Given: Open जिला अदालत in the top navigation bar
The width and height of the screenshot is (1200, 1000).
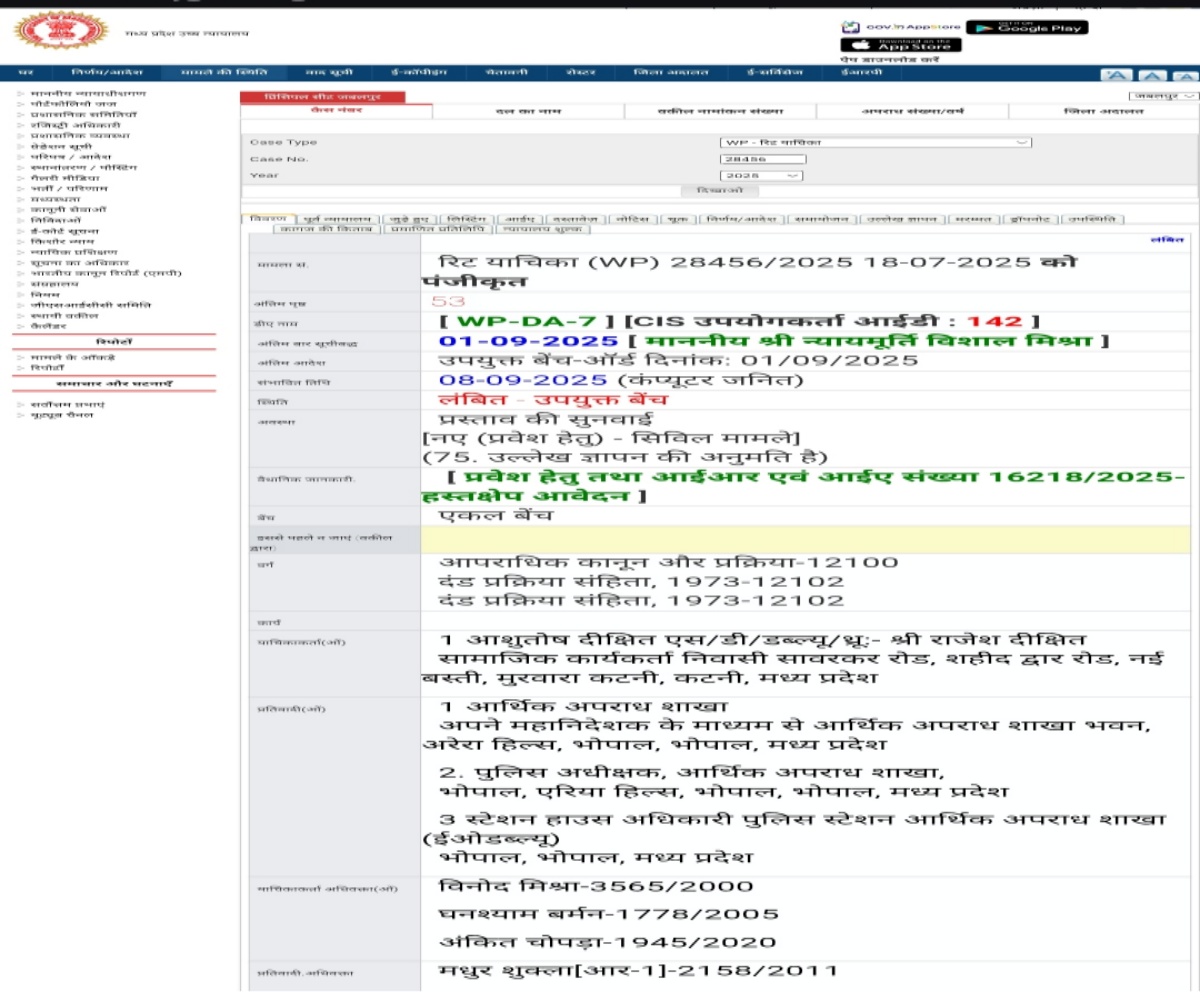Looking at the screenshot, I should (671, 73).
